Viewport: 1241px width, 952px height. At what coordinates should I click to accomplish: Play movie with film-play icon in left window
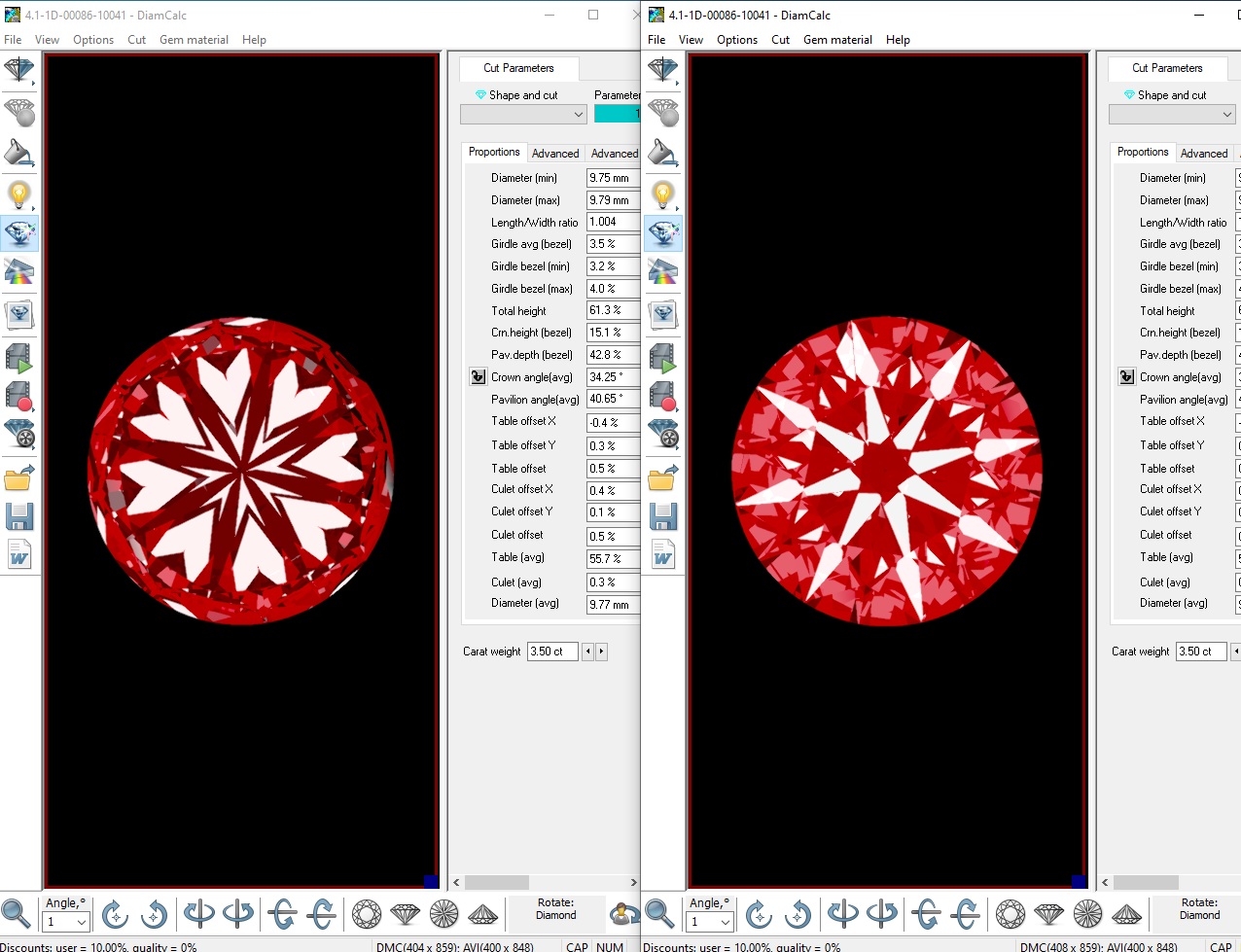(19, 357)
